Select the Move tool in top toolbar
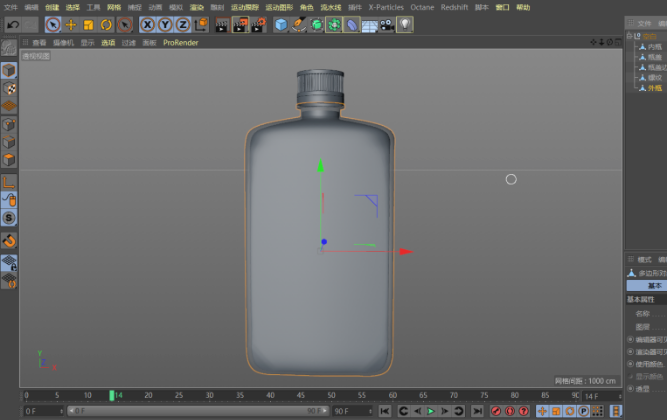667x420 pixels. coord(70,24)
